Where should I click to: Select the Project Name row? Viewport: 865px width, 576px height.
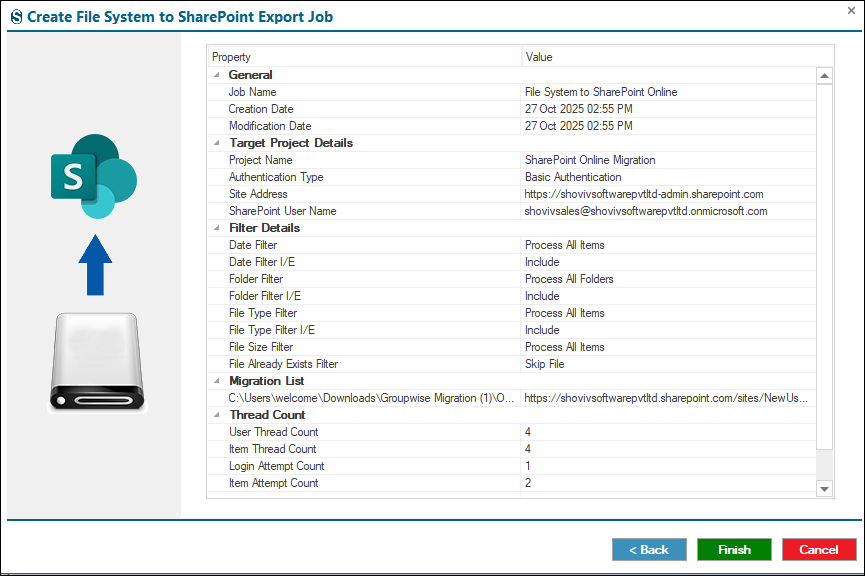pyautogui.click(x=512, y=160)
